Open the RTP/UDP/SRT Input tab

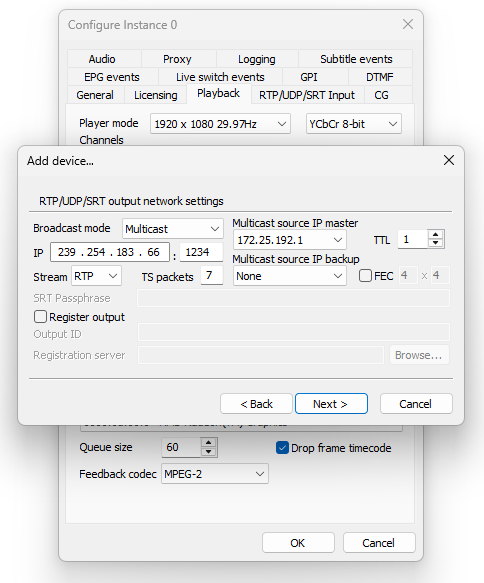[x=307, y=95]
